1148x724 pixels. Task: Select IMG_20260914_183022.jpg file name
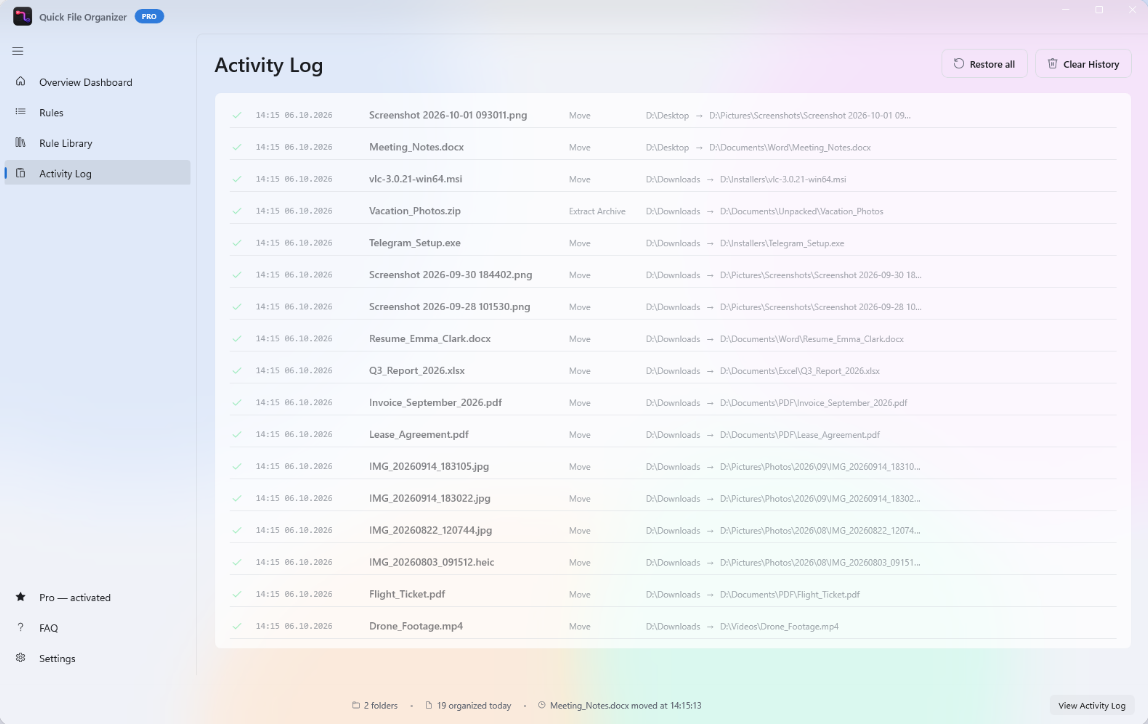click(430, 498)
